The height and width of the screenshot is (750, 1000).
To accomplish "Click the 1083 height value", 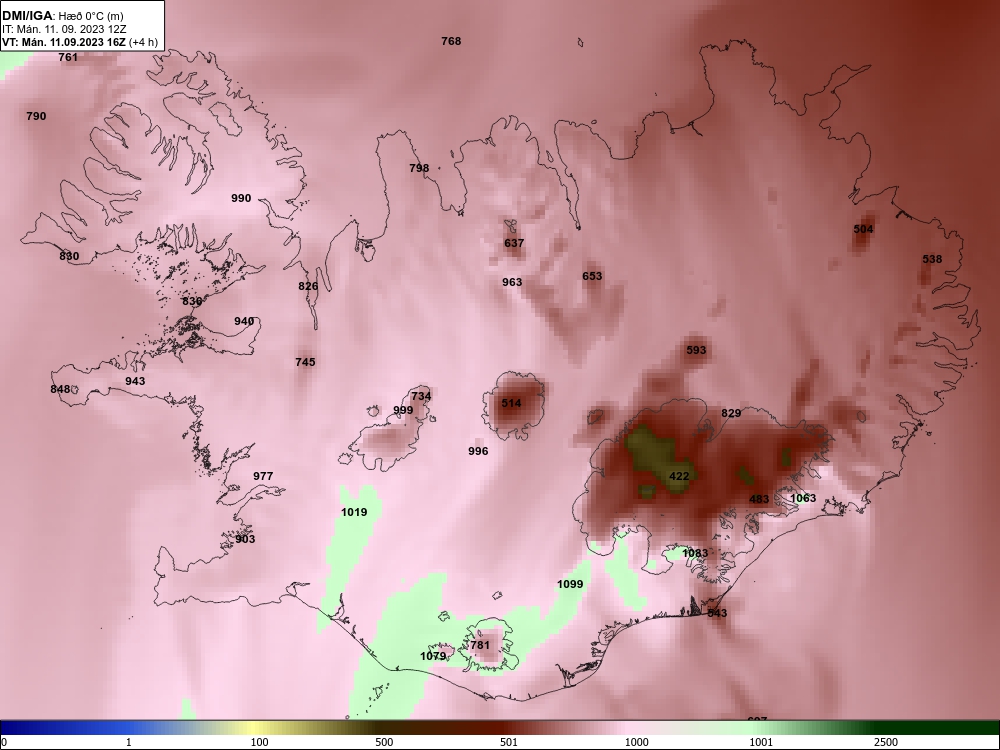I will [695, 553].
